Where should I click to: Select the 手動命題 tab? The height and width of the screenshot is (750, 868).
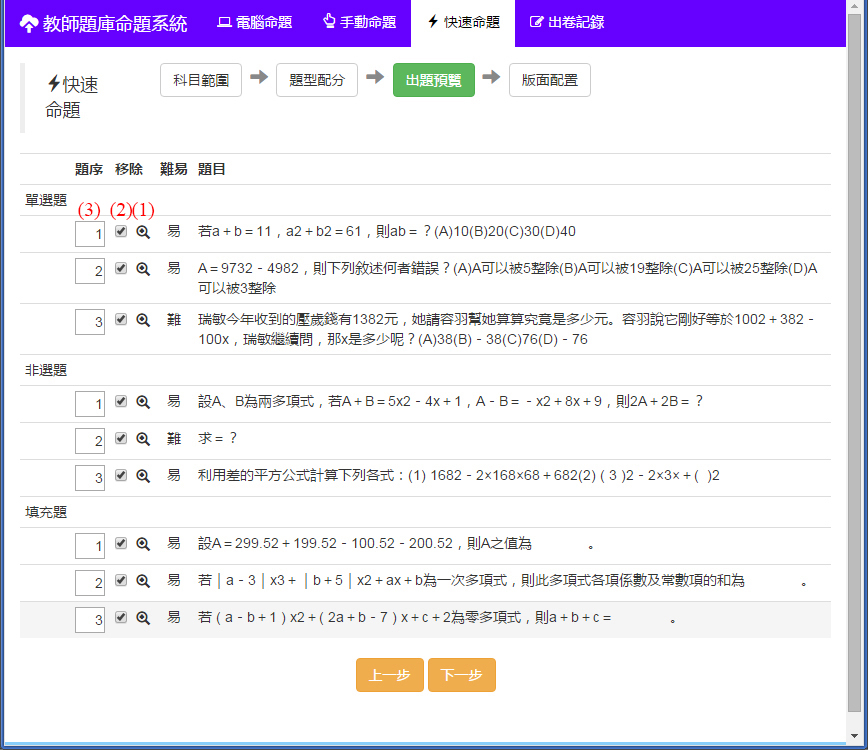tap(359, 23)
